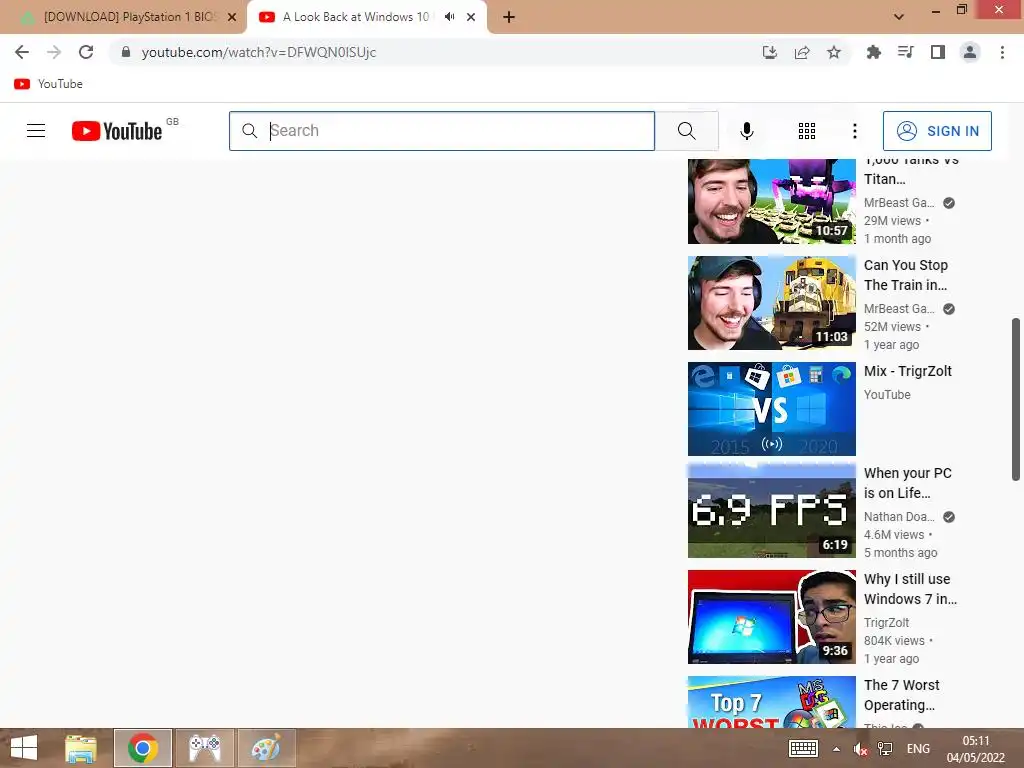Click When your PC is on Life title

(x=908, y=483)
